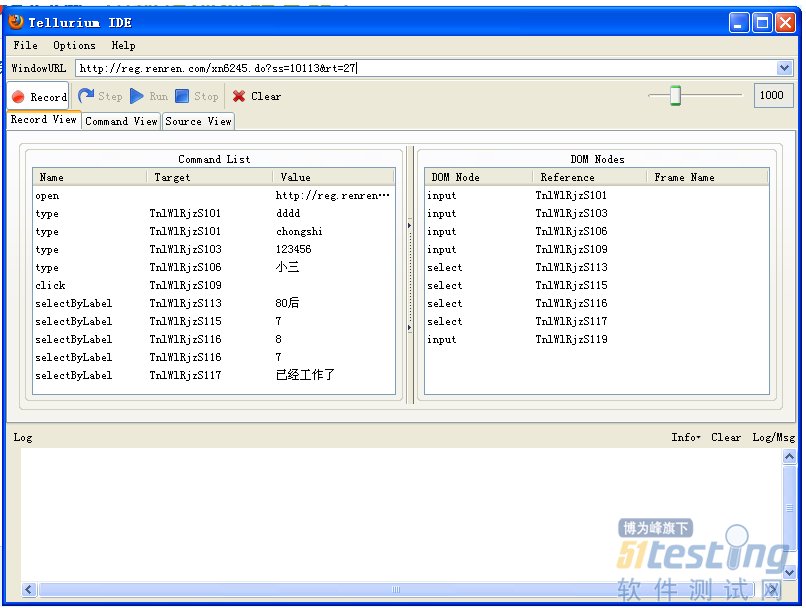Select the click TnlWlRjzS109 command row
The image size is (806, 608).
pyautogui.click(x=214, y=285)
